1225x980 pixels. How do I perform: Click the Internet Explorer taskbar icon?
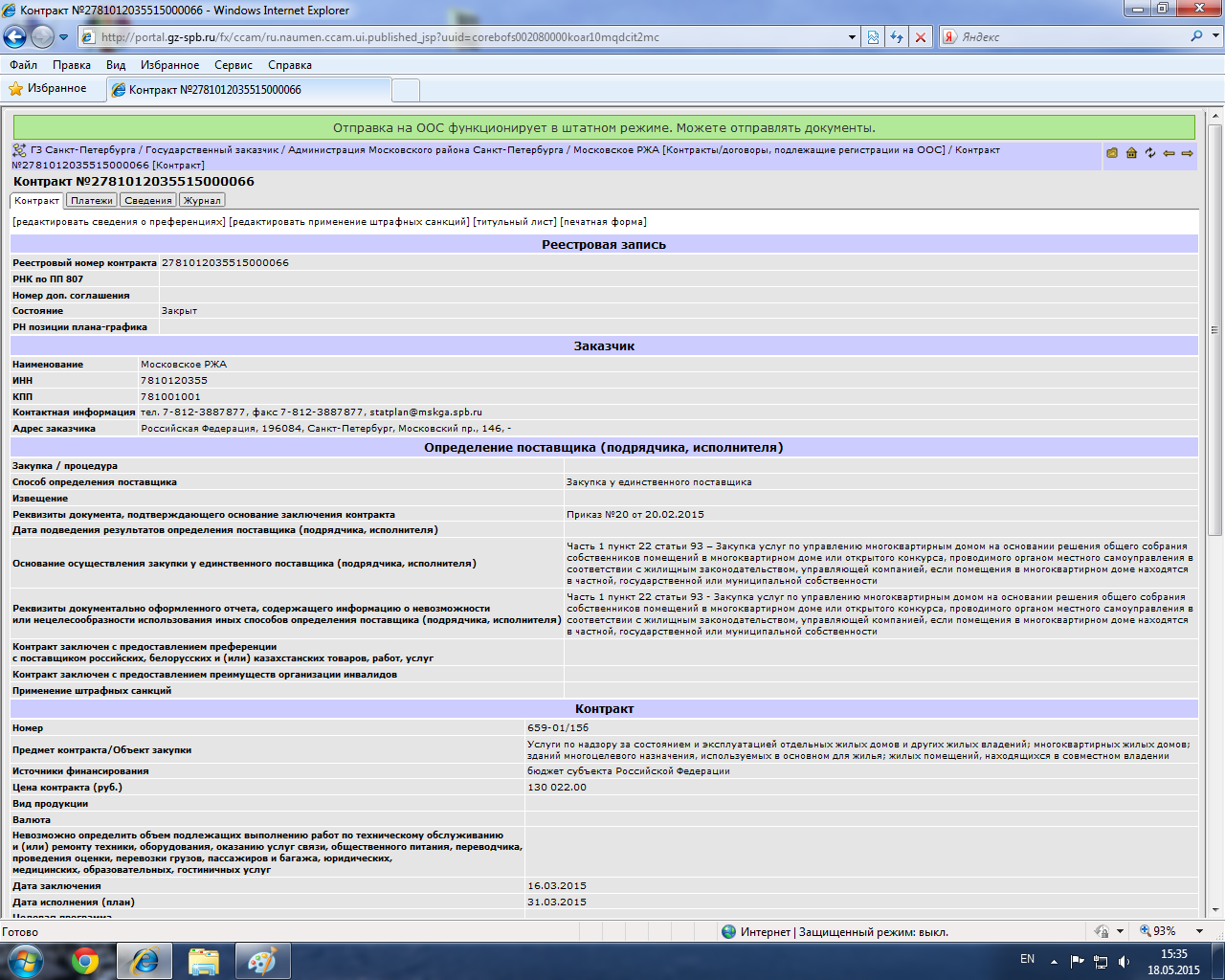click(145, 961)
